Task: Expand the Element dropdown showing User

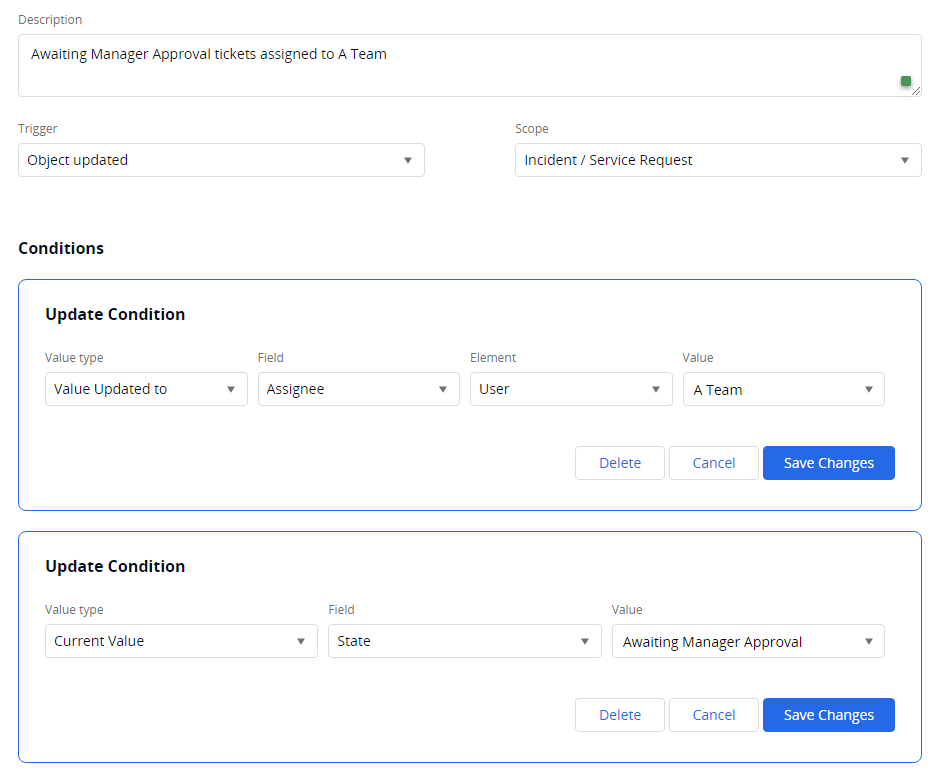Action: [570, 389]
